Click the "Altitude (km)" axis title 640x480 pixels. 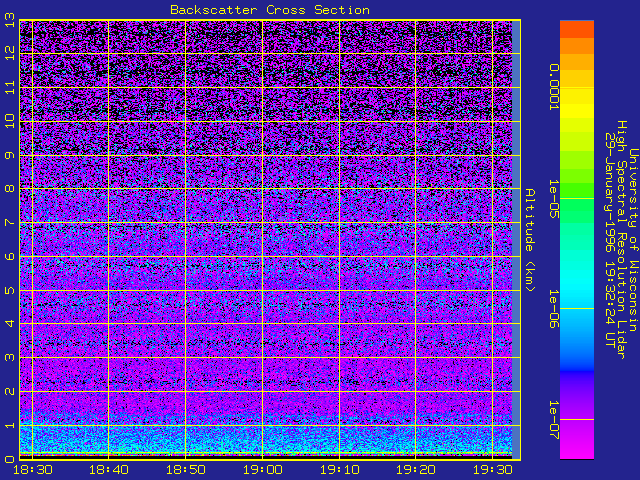[x=529, y=240]
